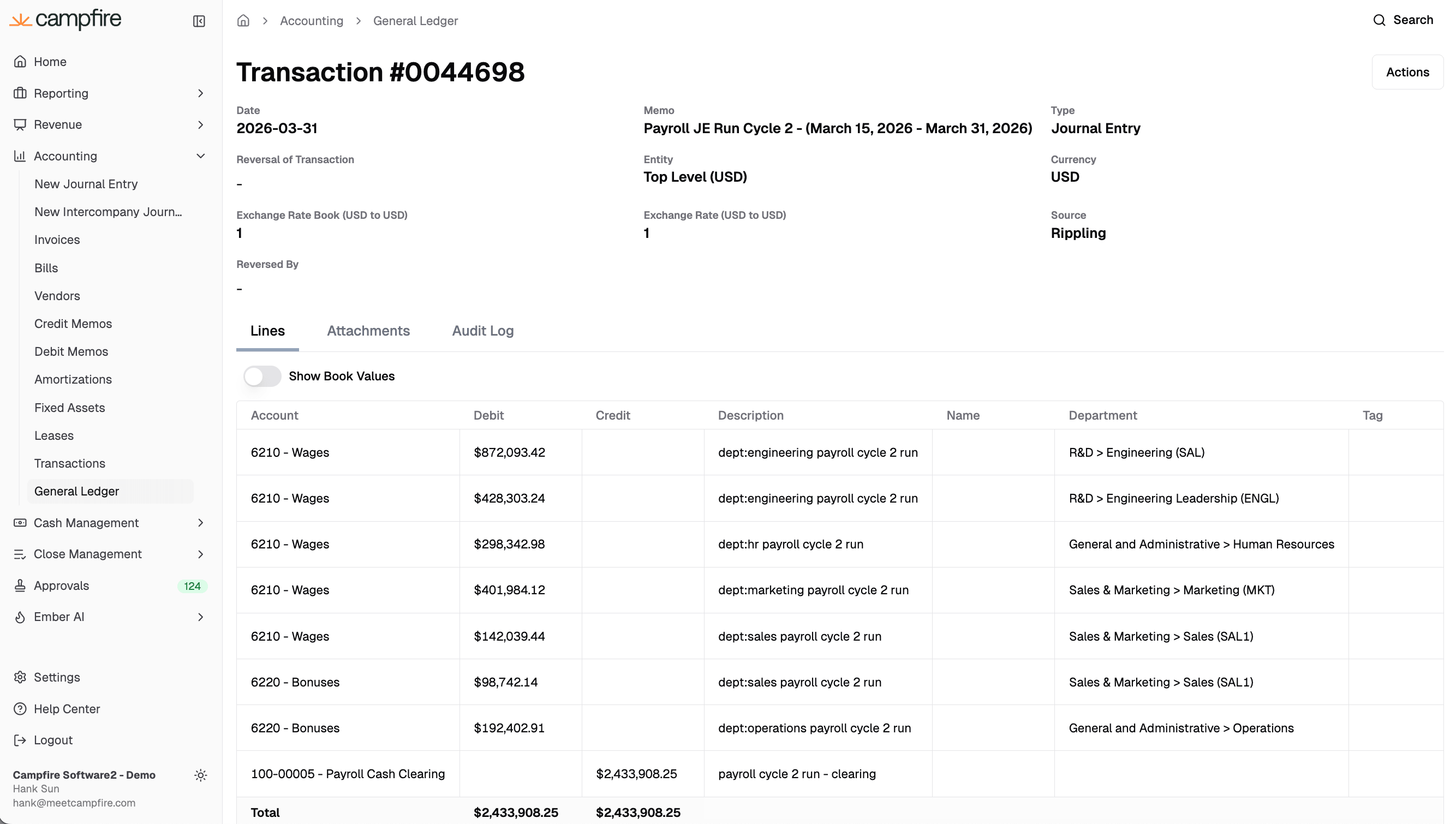Click the campfire logo in the sidebar
The image size is (1456, 824).
tap(65, 19)
